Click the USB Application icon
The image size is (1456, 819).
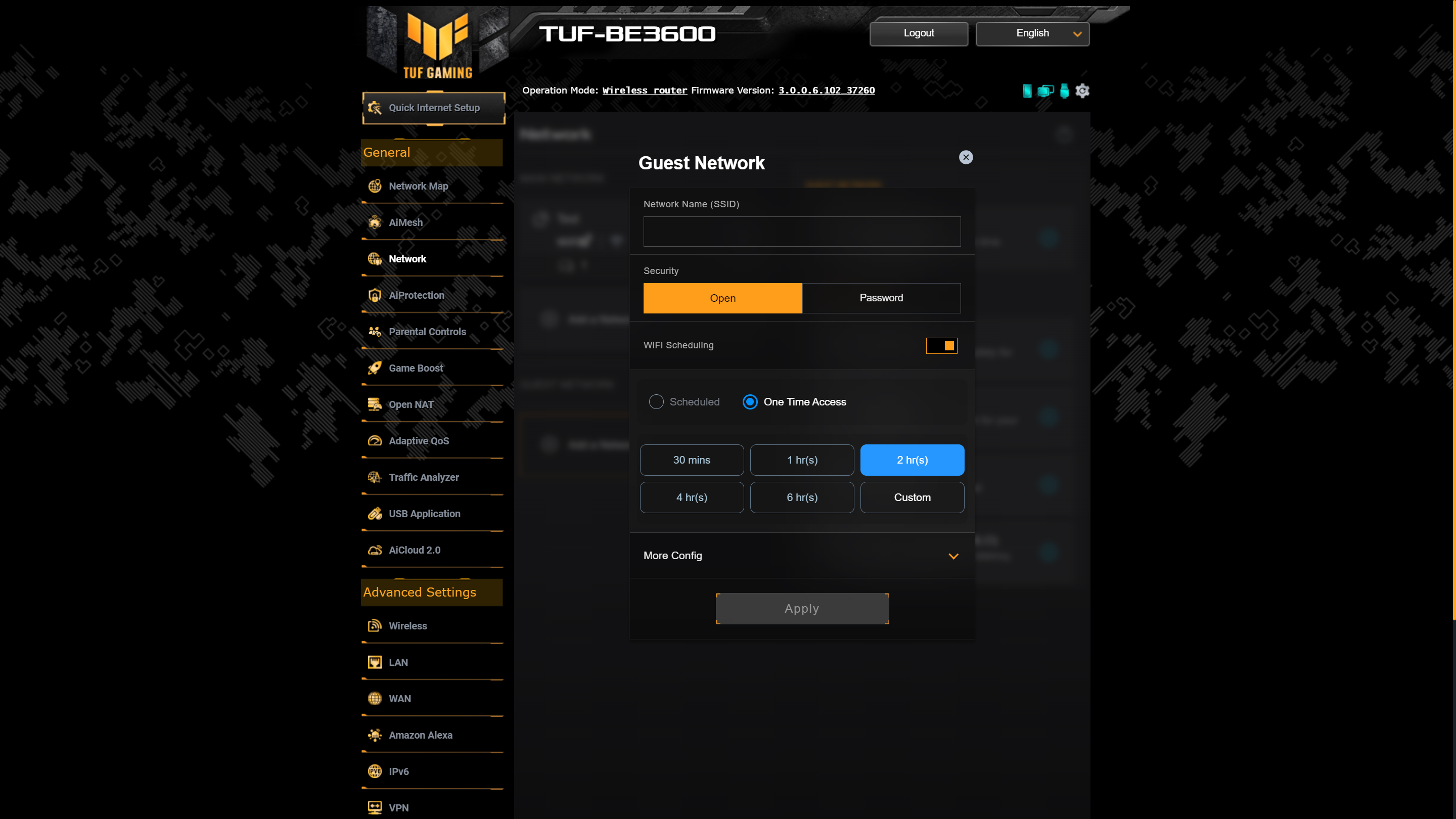pyautogui.click(x=375, y=513)
